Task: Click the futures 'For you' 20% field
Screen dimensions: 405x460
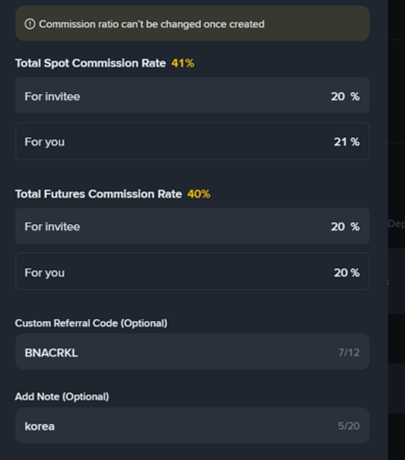Action: (x=192, y=271)
